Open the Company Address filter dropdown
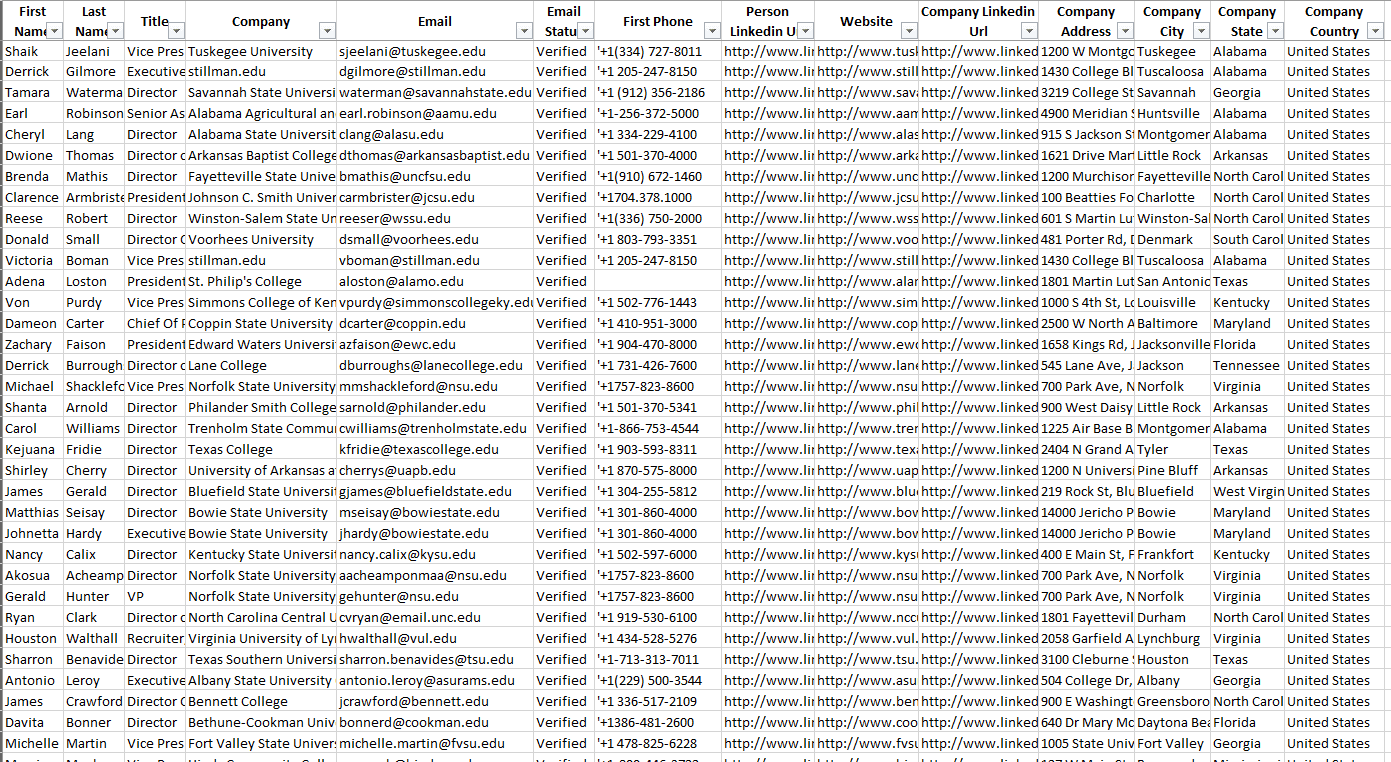This screenshot has height=762, width=1391. (x=1125, y=31)
